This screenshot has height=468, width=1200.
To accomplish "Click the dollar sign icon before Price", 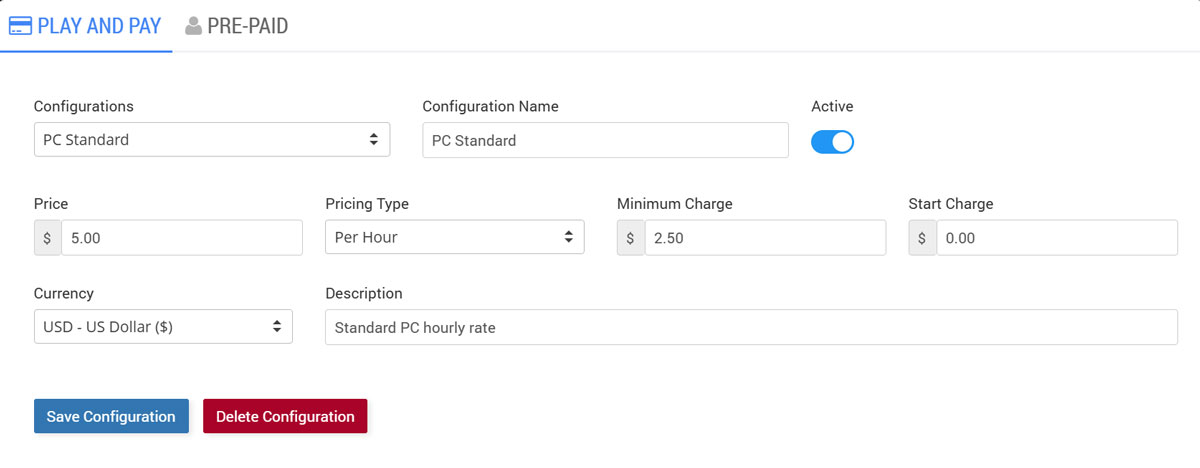I will pyautogui.click(x=48, y=238).
